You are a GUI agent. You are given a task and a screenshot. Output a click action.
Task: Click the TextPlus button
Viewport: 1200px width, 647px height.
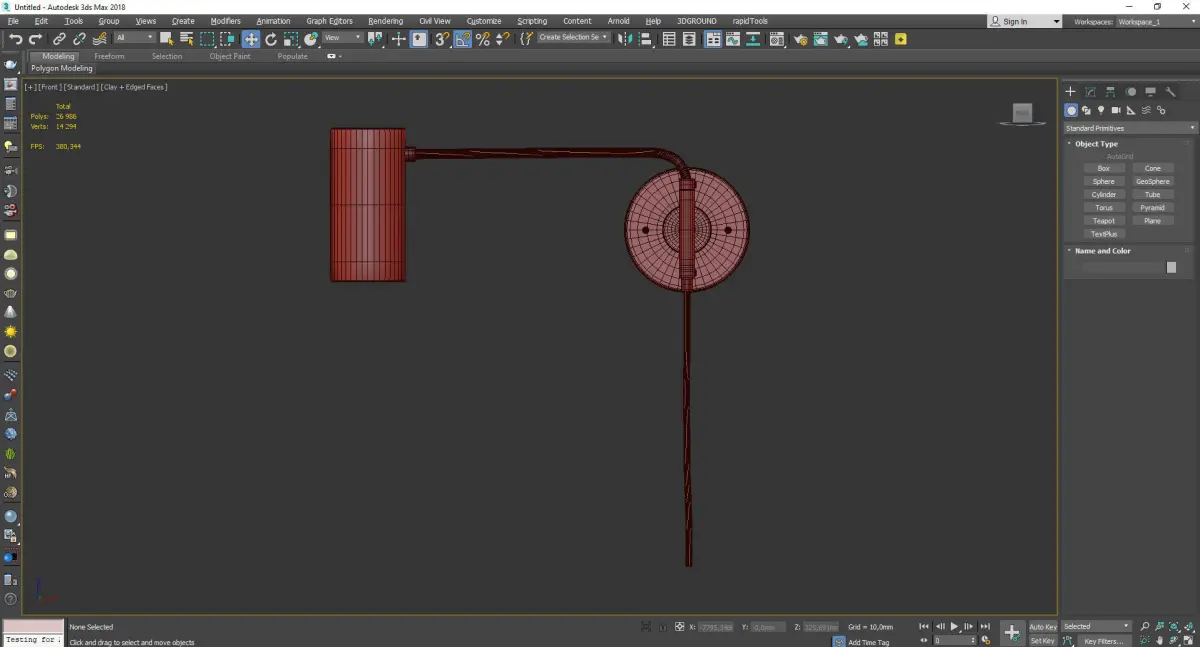(x=1104, y=234)
